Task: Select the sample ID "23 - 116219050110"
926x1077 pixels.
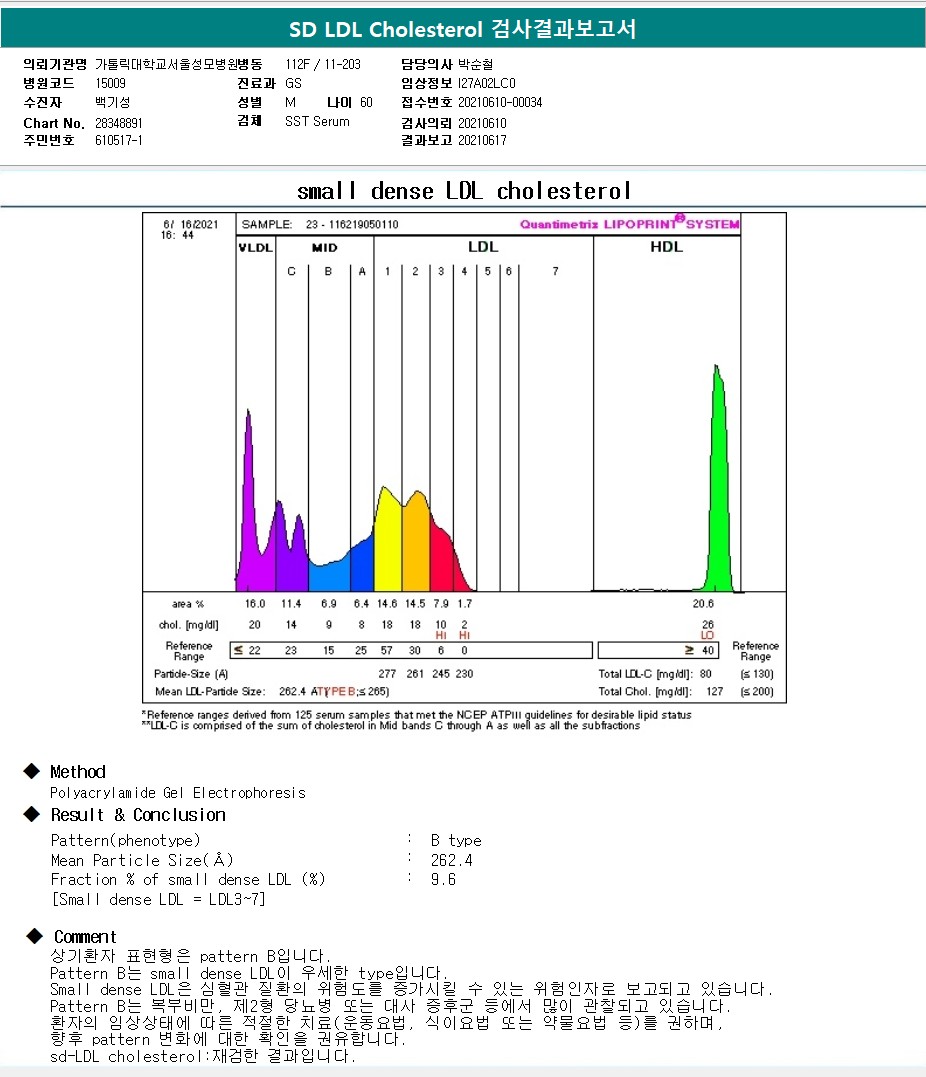Action: [352, 225]
